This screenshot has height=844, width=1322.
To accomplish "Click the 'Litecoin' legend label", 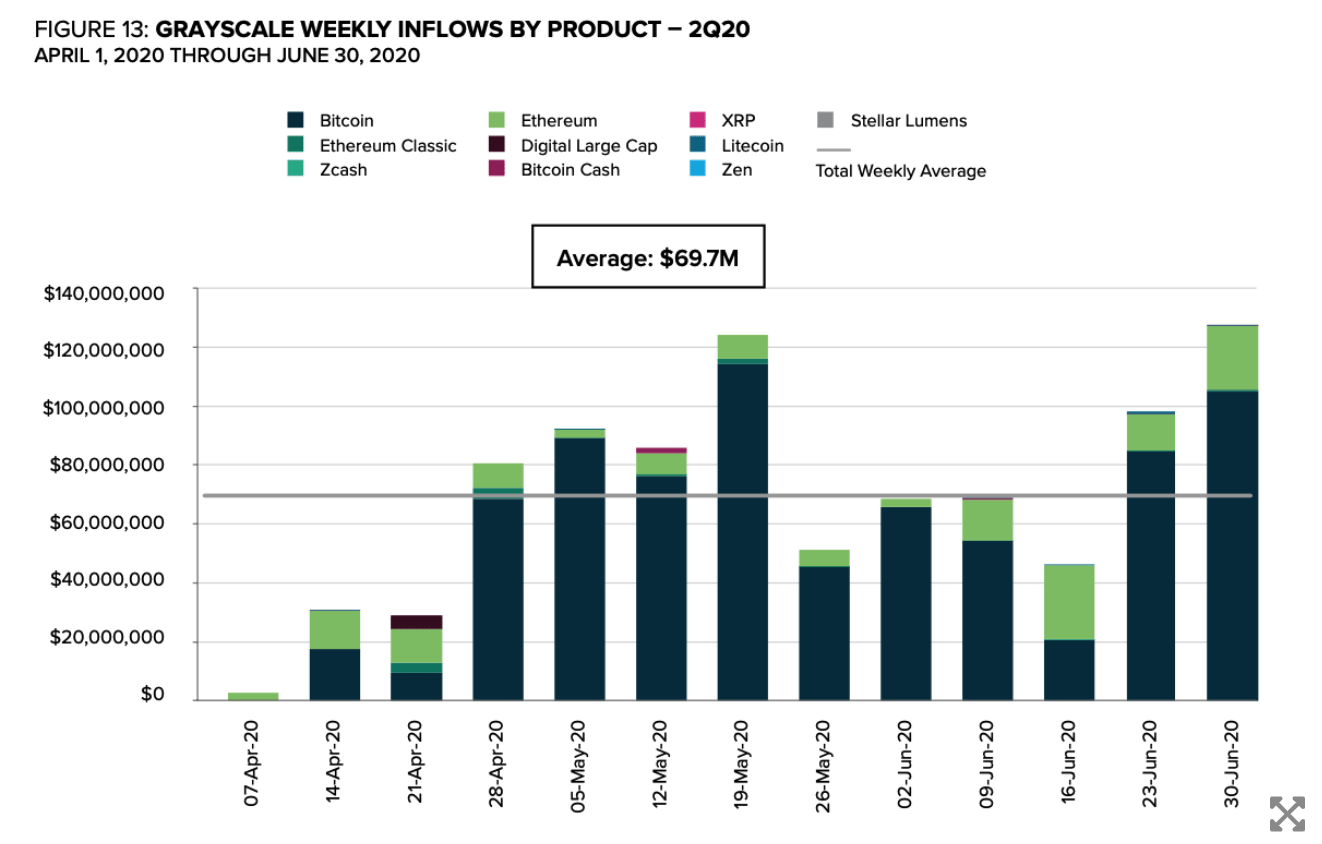I will point(753,146).
